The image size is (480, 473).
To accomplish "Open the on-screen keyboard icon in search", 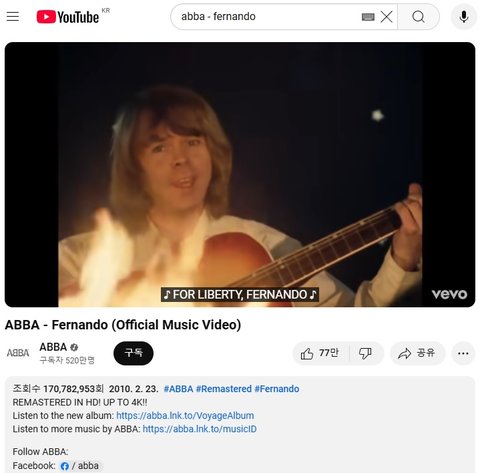I will pyautogui.click(x=368, y=17).
